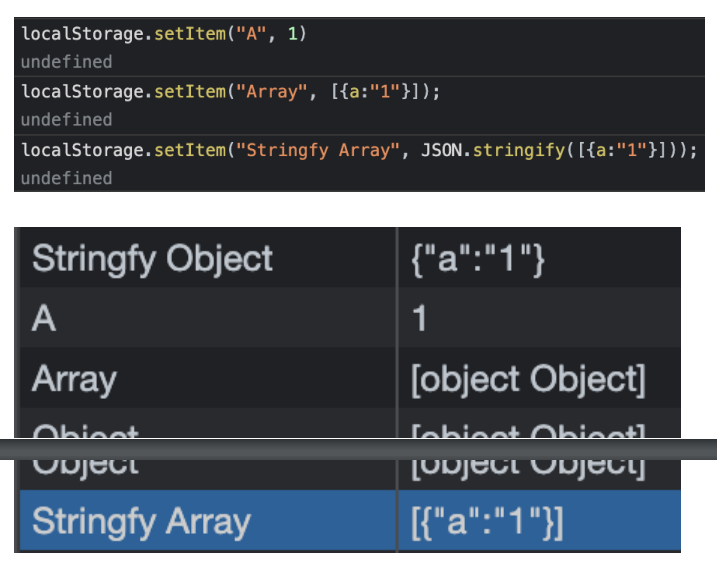Viewport: 717px width, 572px height.
Task: Click the 'Object' key cell below divider
Action: [x=208, y=474]
